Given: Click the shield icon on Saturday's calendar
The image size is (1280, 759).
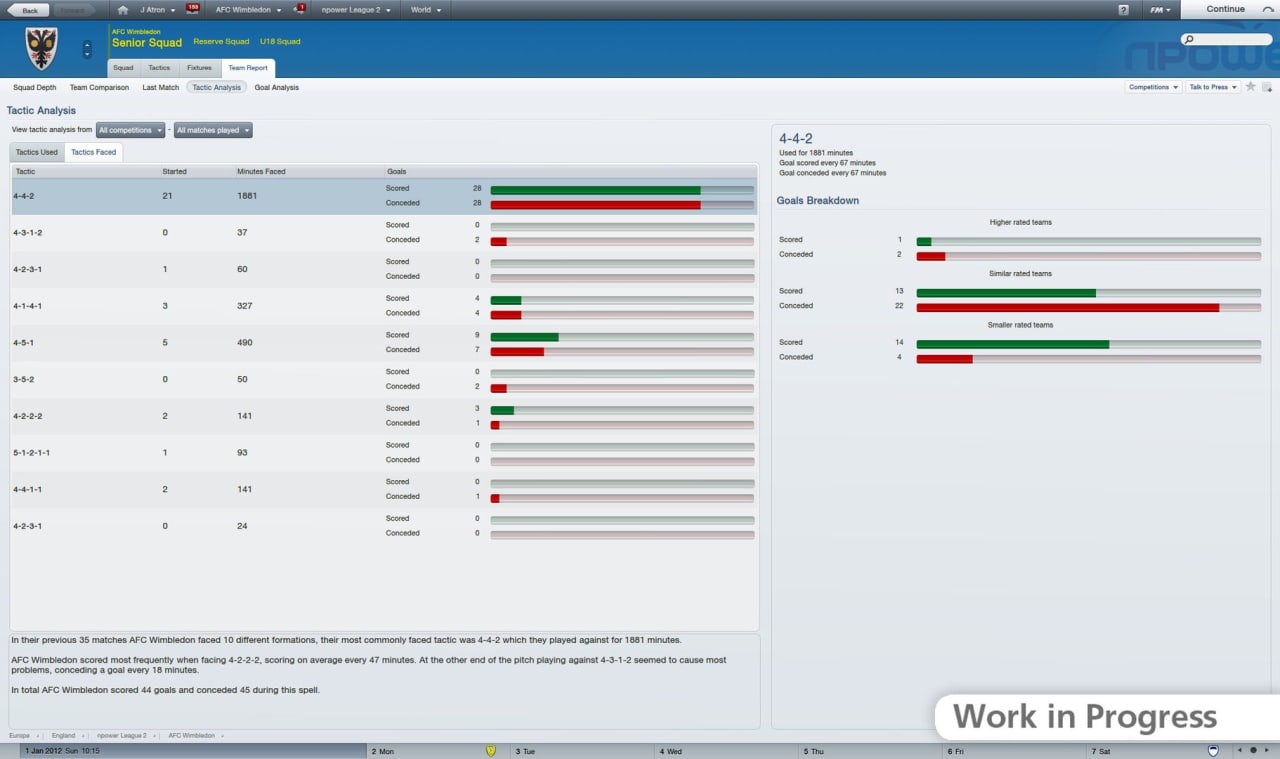Looking at the screenshot, I should click(1213, 750).
